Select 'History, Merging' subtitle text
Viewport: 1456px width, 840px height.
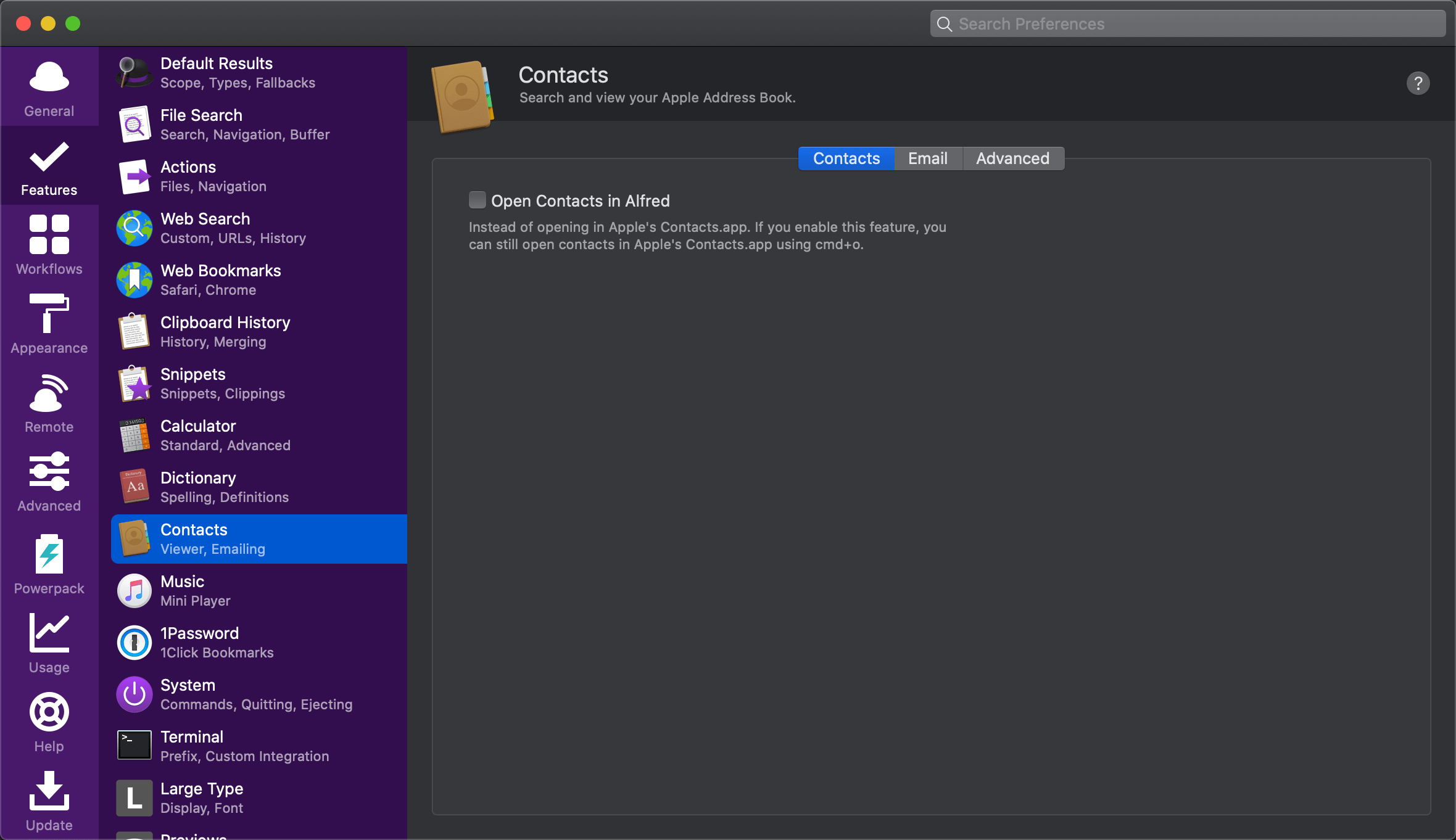click(x=213, y=342)
